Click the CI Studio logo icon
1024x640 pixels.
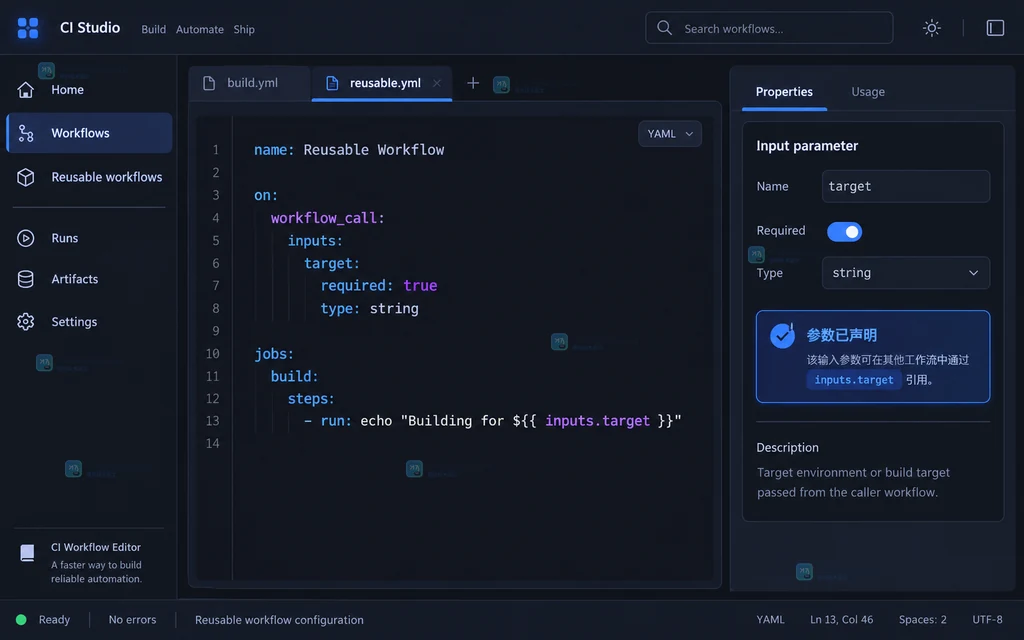[x=27, y=28]
